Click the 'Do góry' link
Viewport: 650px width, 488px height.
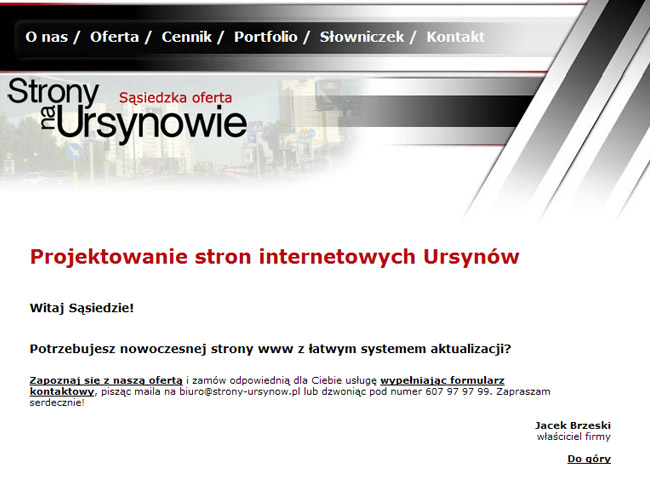tap(589, 459)
